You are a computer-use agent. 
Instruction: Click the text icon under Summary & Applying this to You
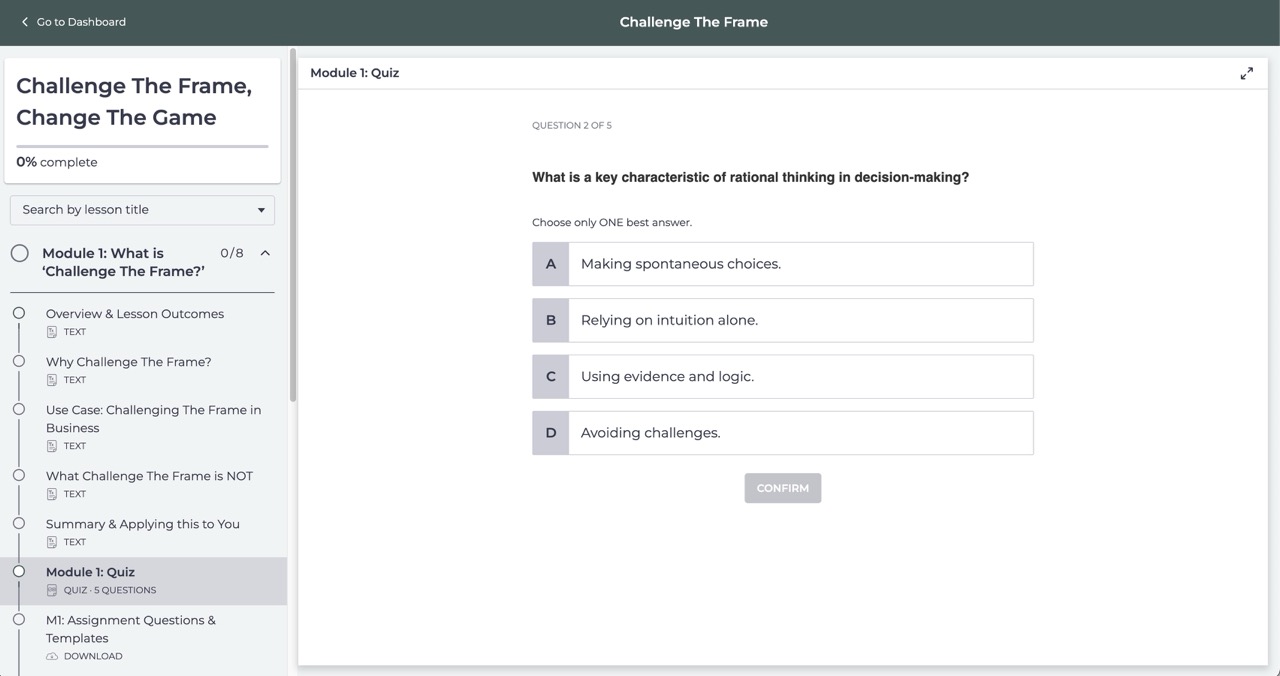click(x=52, y=542)
